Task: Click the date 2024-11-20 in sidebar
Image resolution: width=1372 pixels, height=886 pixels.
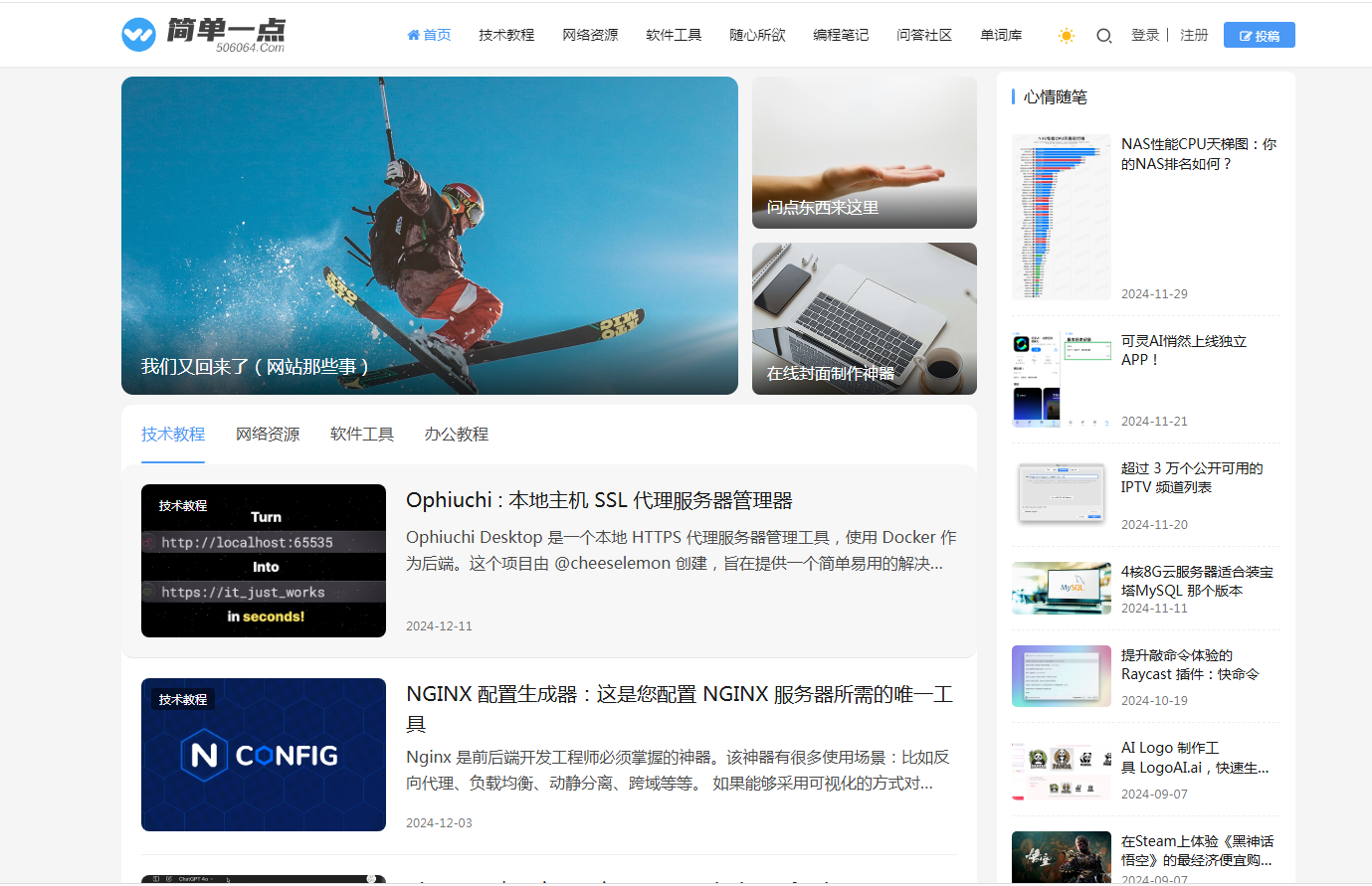Action: point(1154,524)
